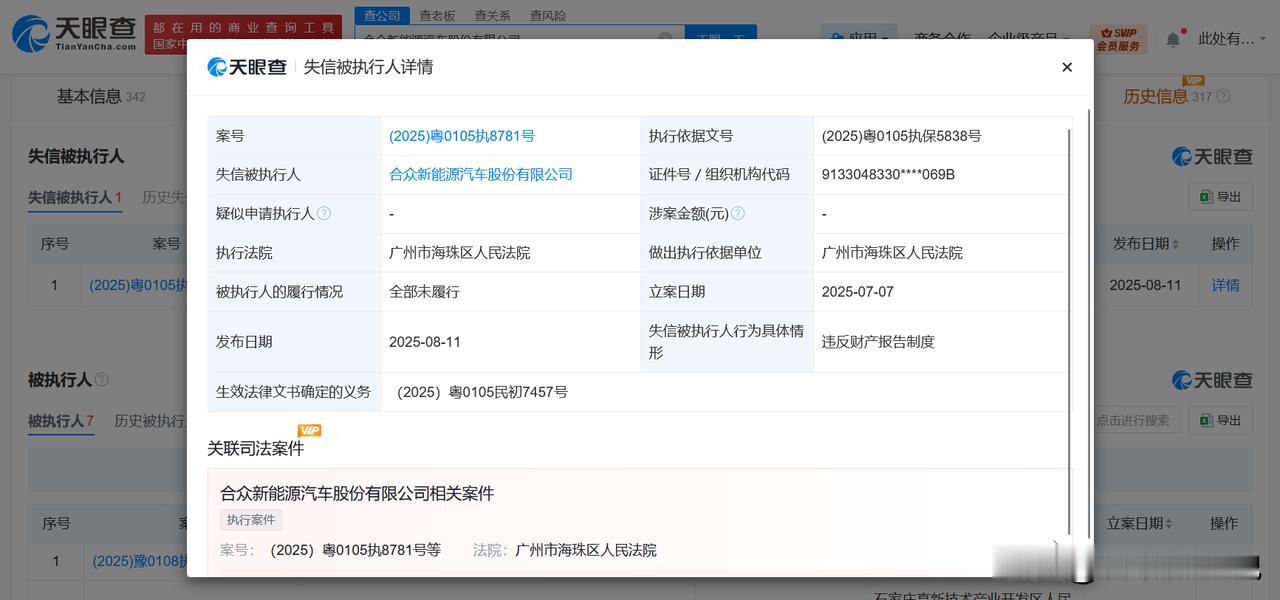Clear the search box with the X icon

tap(666, 38)
